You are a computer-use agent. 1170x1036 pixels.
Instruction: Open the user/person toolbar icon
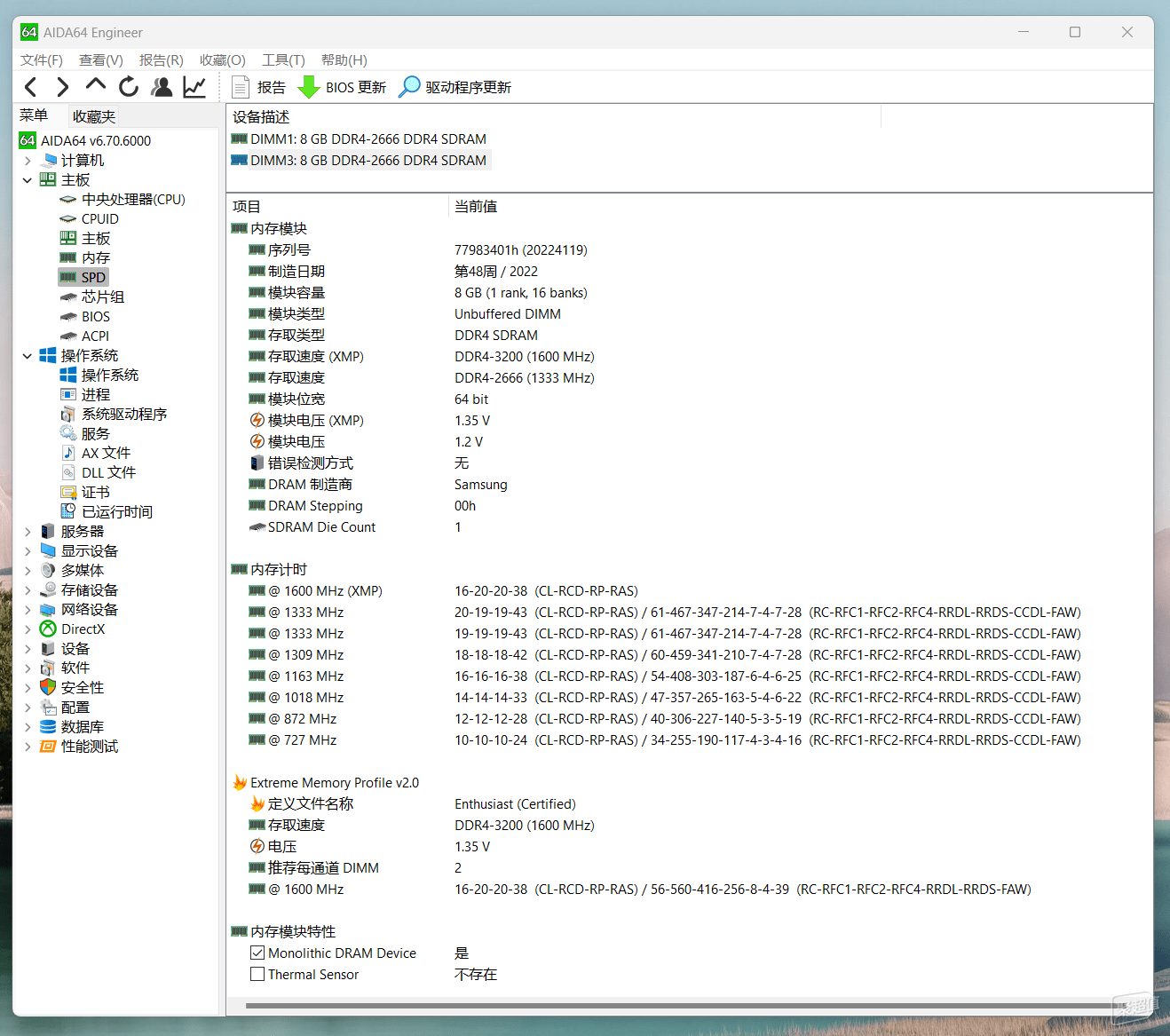[162, 87]
